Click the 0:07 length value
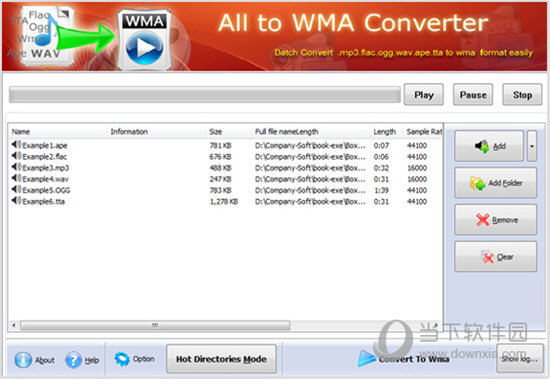550x379 pixels. pos(381,145)
